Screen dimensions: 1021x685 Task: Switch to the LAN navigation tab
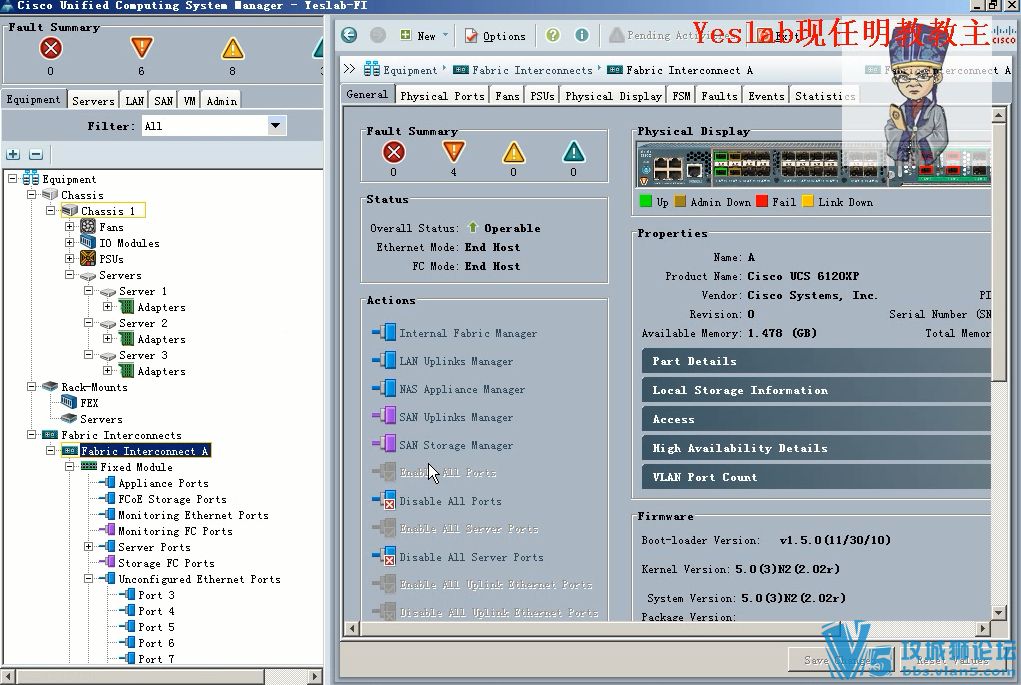coord(135,101)
